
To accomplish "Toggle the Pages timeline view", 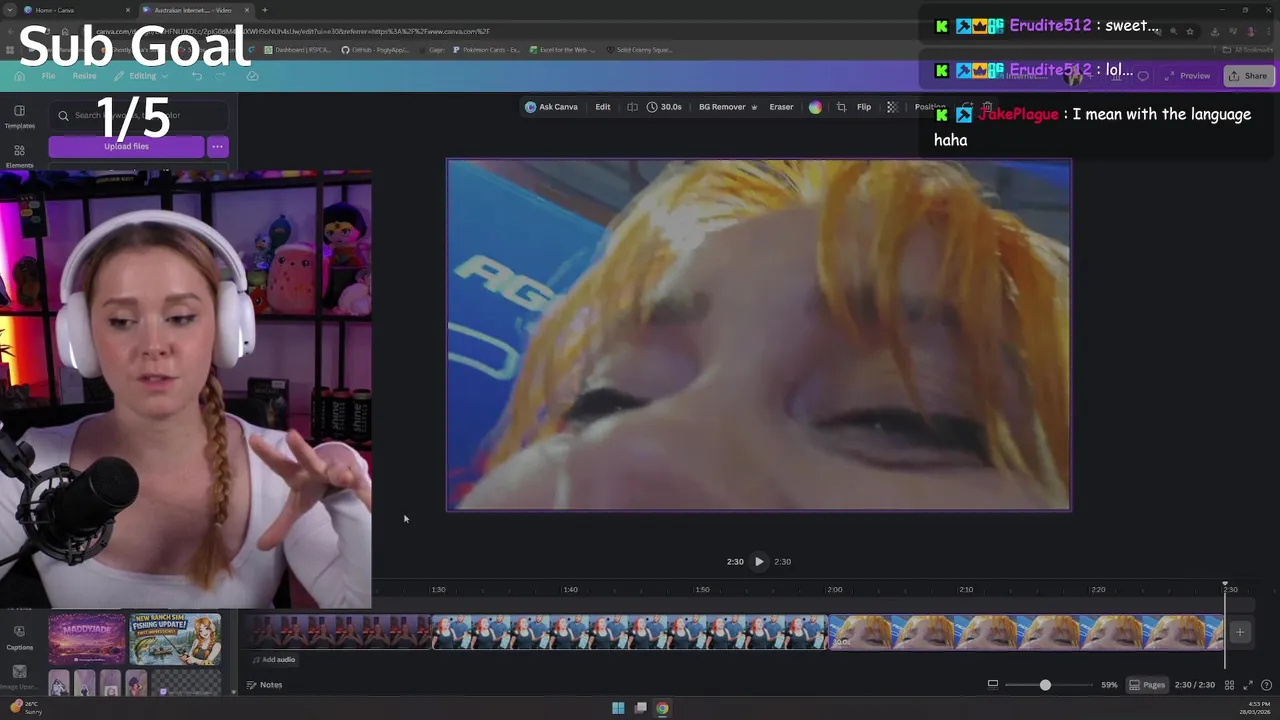I will pos(1147,685).
